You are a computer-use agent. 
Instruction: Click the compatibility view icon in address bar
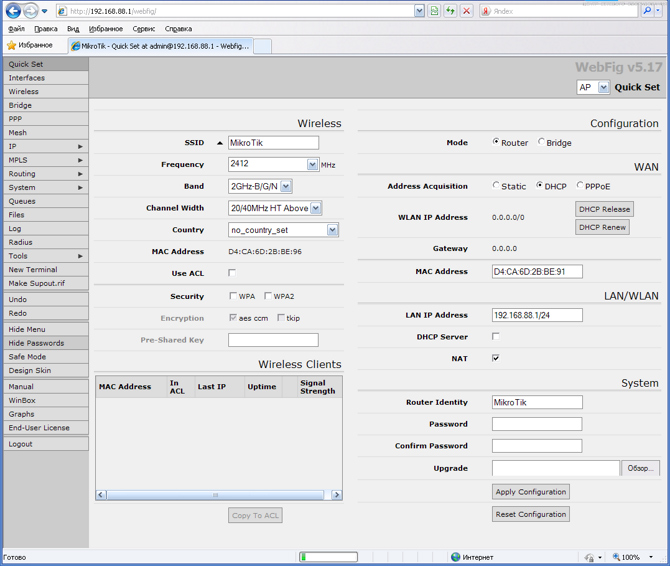[434, 11]
